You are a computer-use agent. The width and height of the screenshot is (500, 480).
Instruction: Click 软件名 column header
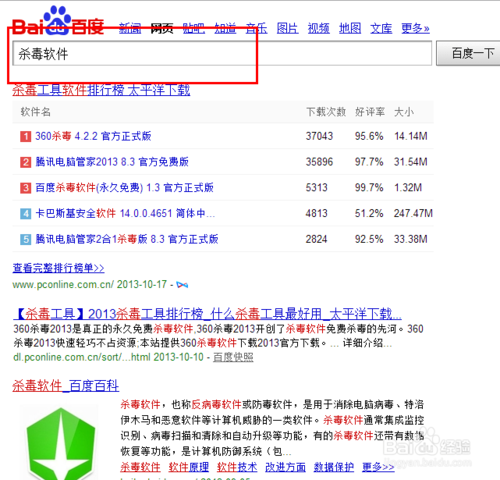coord(36,112)
